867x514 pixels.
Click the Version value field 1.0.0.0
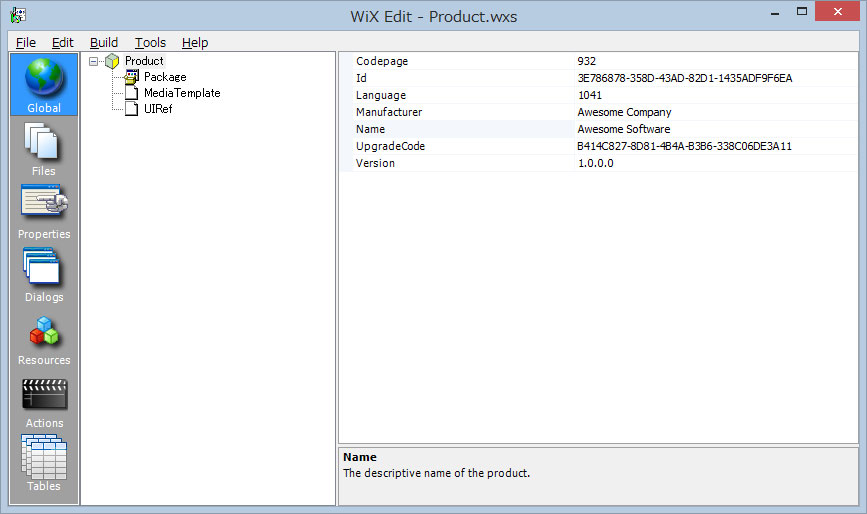pos(596,163)
